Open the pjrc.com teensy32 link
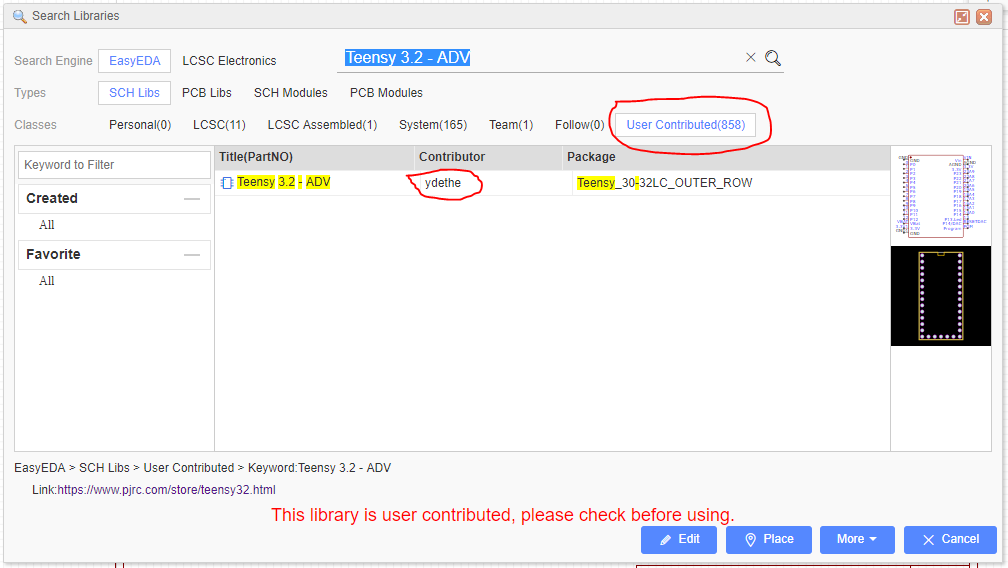Image resolution: width=1008 pixels, height=568 pixels. tap(166, 490)
